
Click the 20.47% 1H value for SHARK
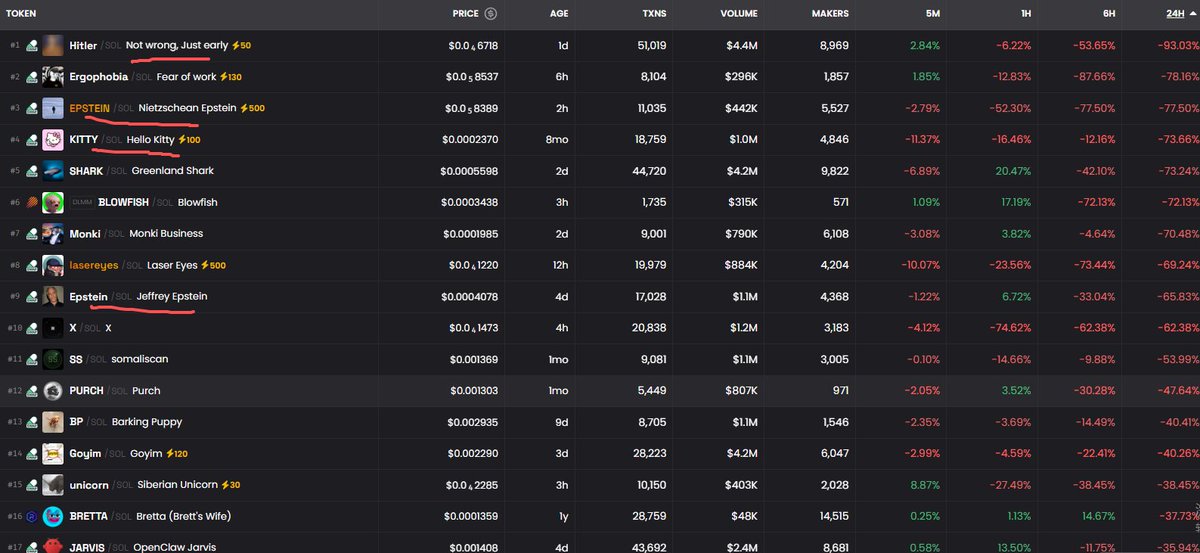(x=1014, y=171)
